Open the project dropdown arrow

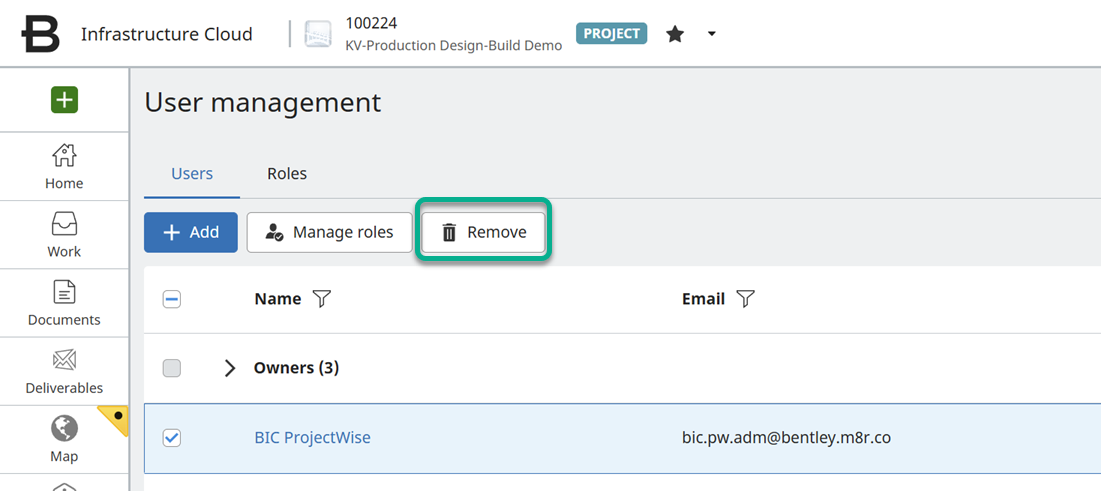pos(711,34)
